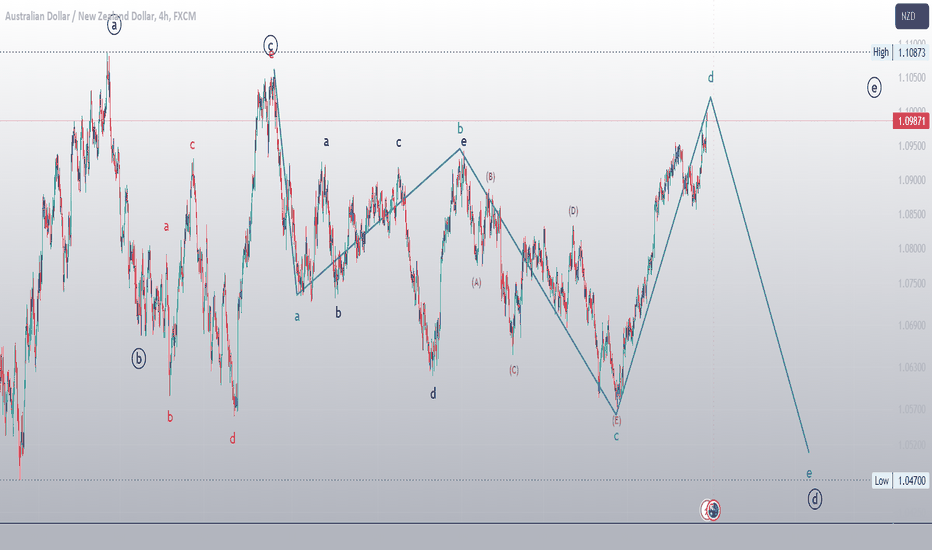Select the dark blue 'e' wave label
932x550 pixels.
pyautogui.click(x=464, y=142)
